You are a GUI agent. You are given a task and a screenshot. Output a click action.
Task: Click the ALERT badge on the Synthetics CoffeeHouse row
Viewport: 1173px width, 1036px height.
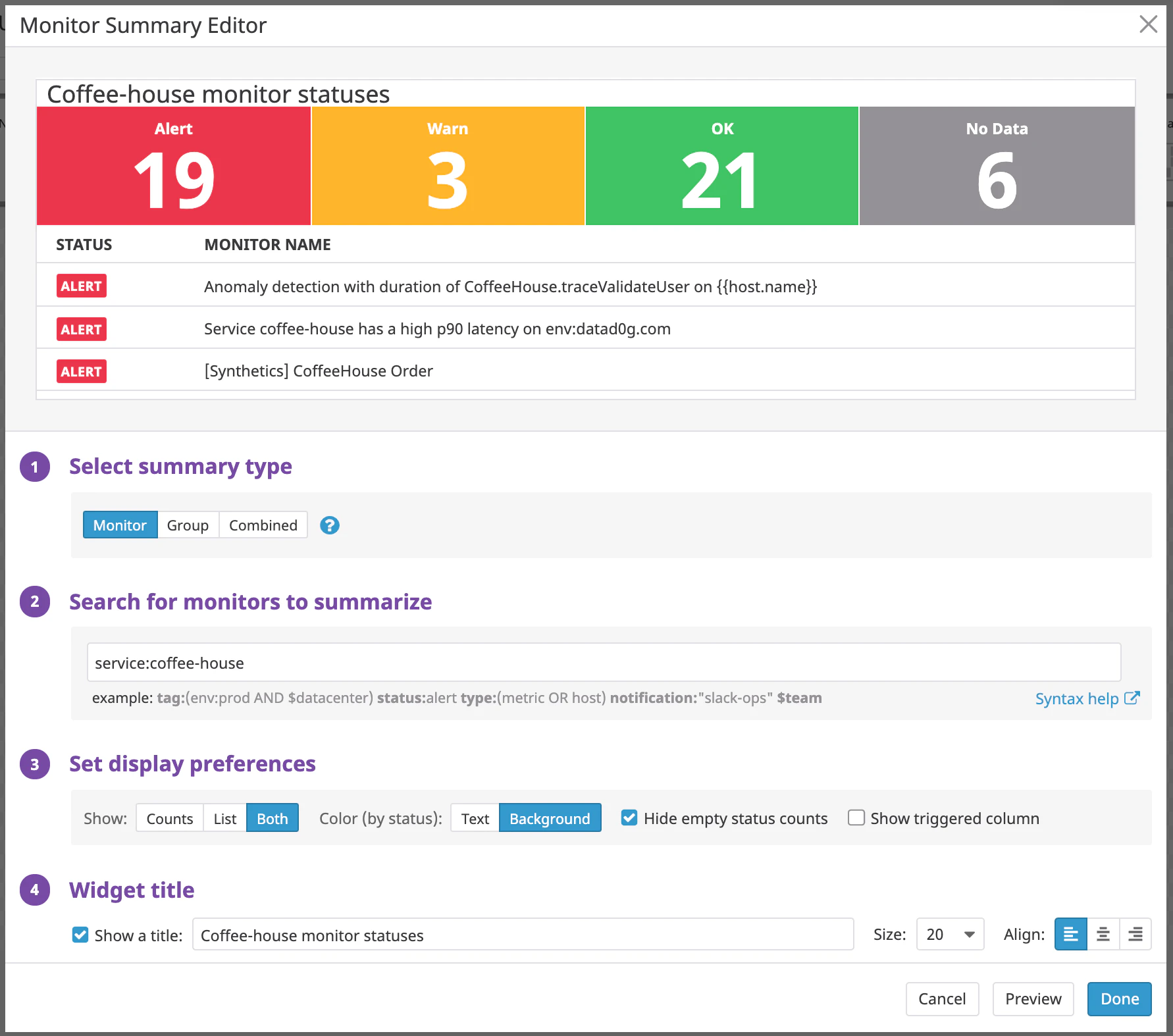click(81, 371)
